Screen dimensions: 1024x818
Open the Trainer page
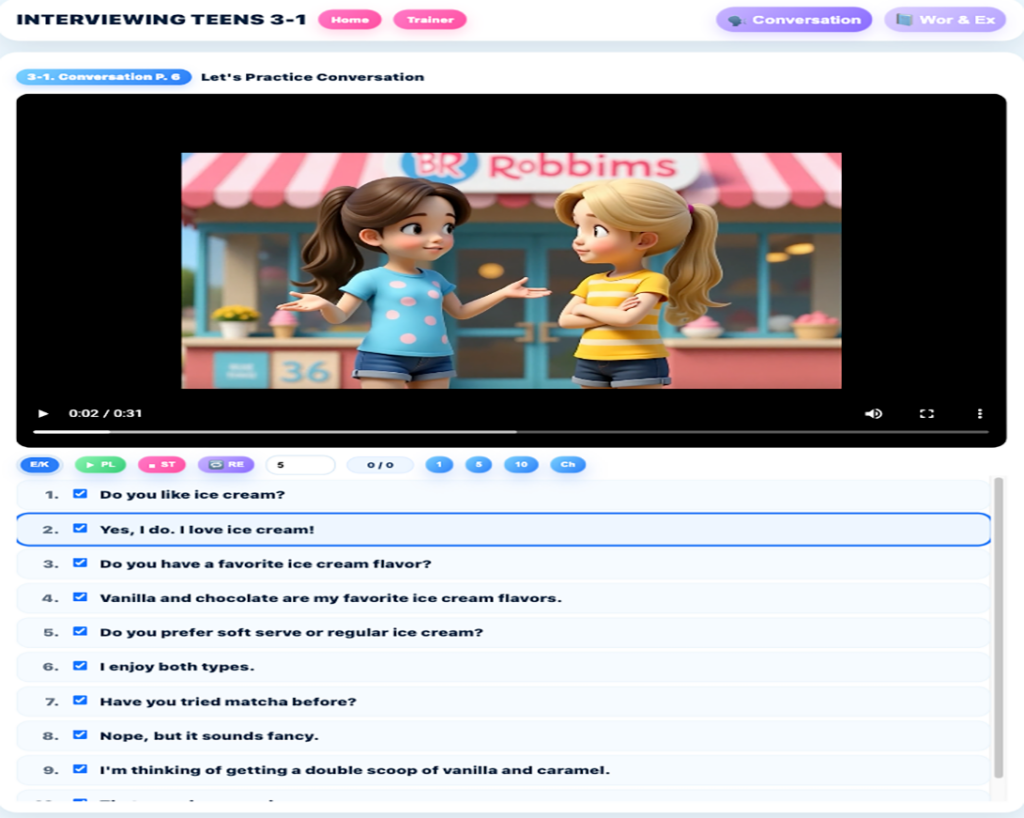430,20
